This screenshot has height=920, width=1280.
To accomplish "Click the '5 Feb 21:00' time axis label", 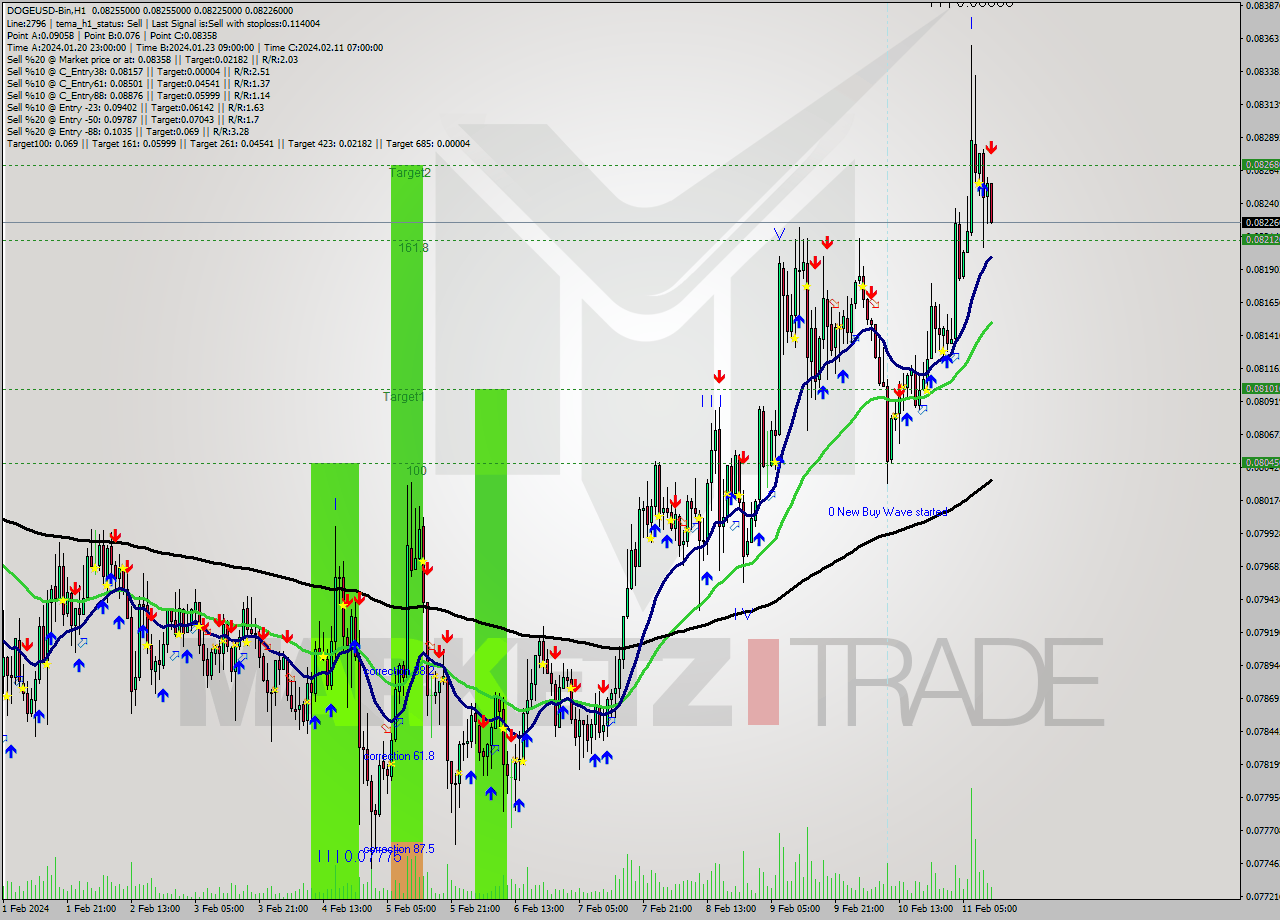I will [474, 909].
